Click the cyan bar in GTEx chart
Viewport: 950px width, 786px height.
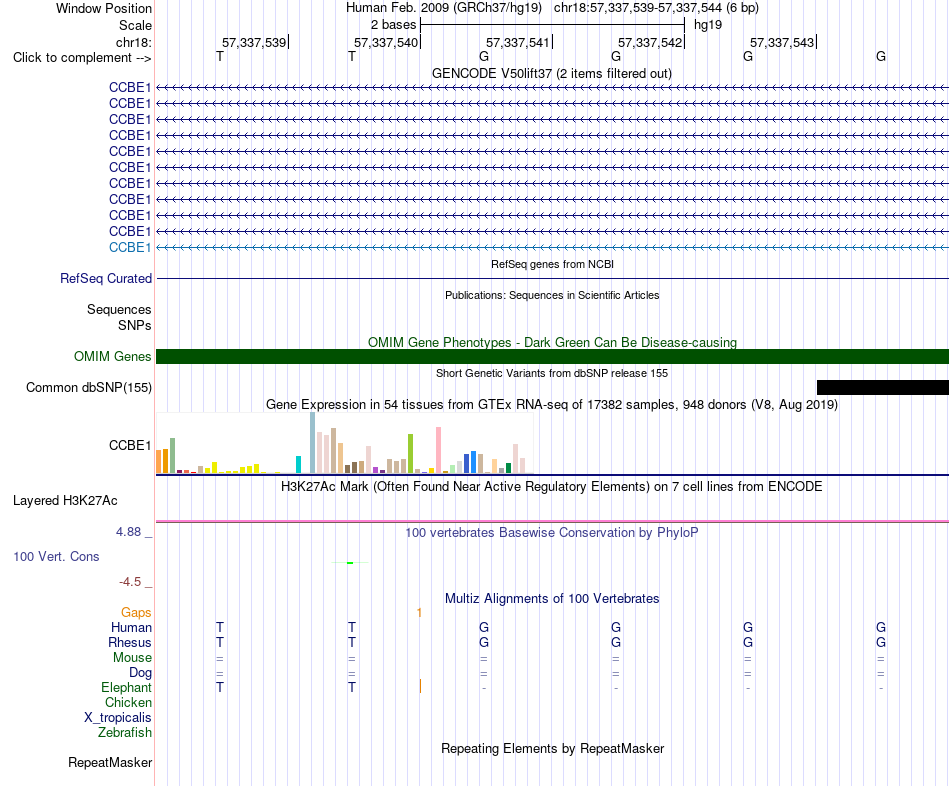coord(298,464)
